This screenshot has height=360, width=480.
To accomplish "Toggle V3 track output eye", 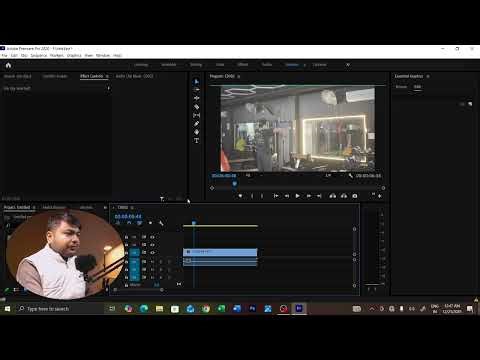I will pos(152,237).
